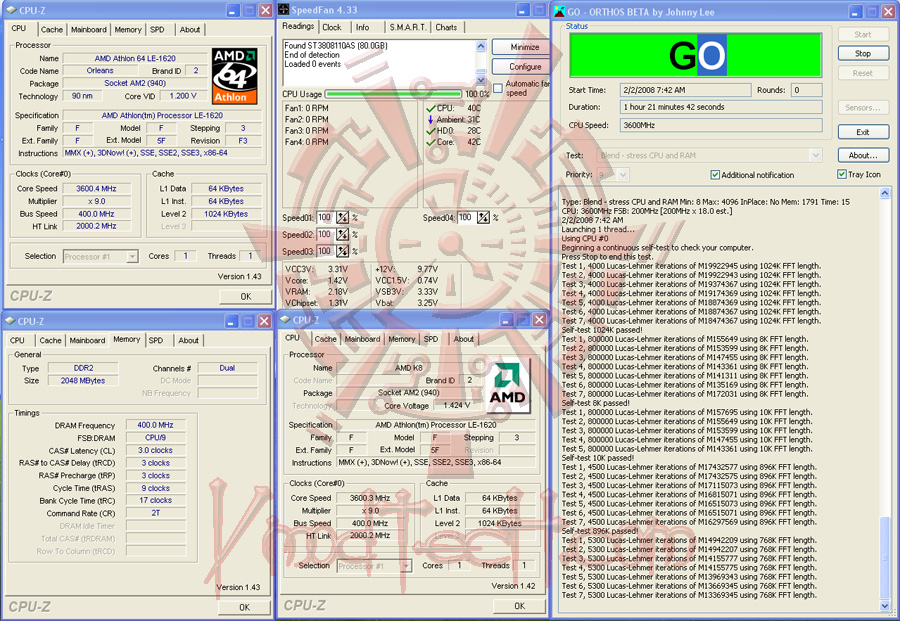Screen dimensions: 900x621
Task: Close the top-left CPU-Z window
Action: click(265, 10)
